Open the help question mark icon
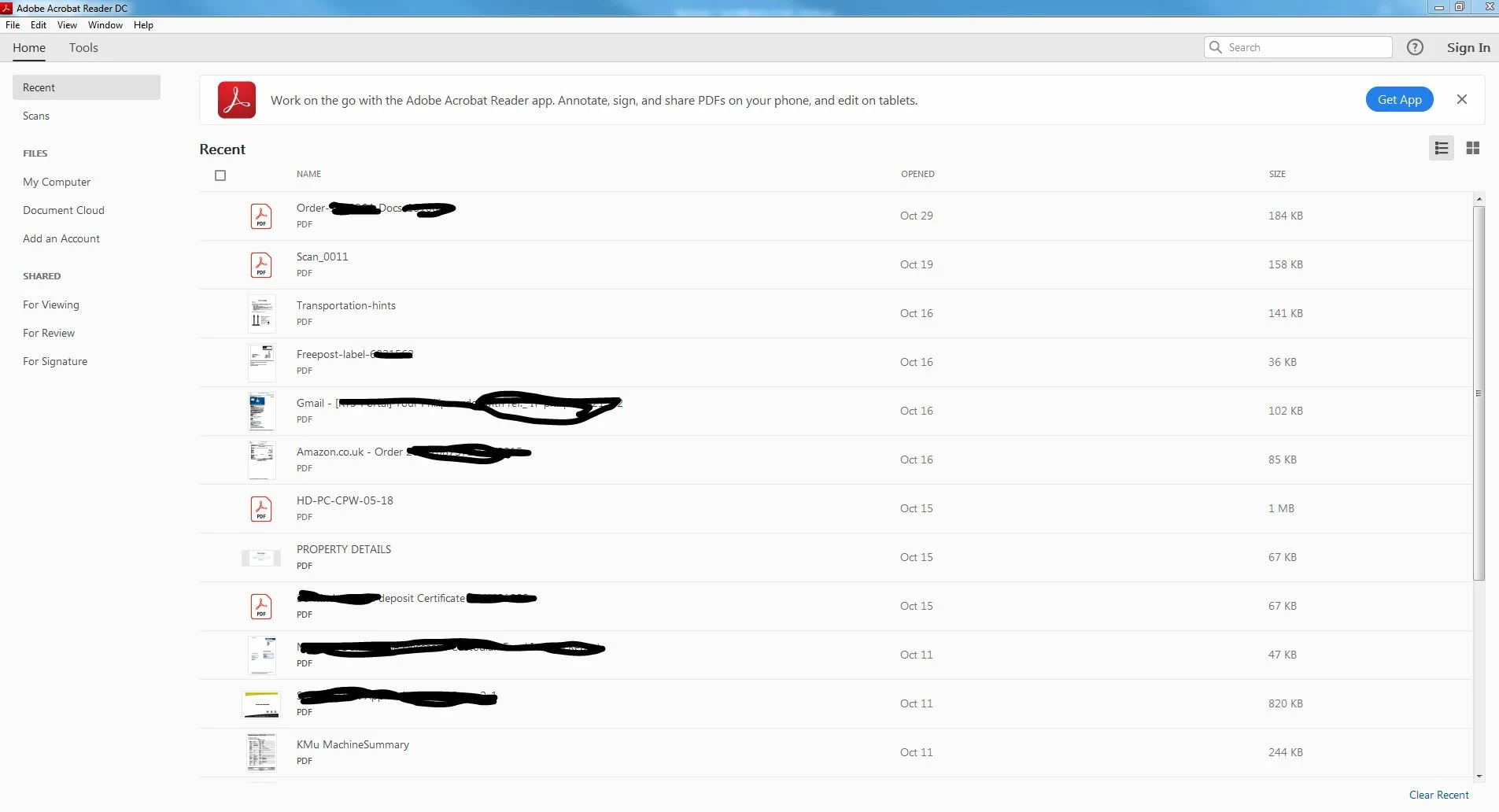 [x=1415, y=47]
